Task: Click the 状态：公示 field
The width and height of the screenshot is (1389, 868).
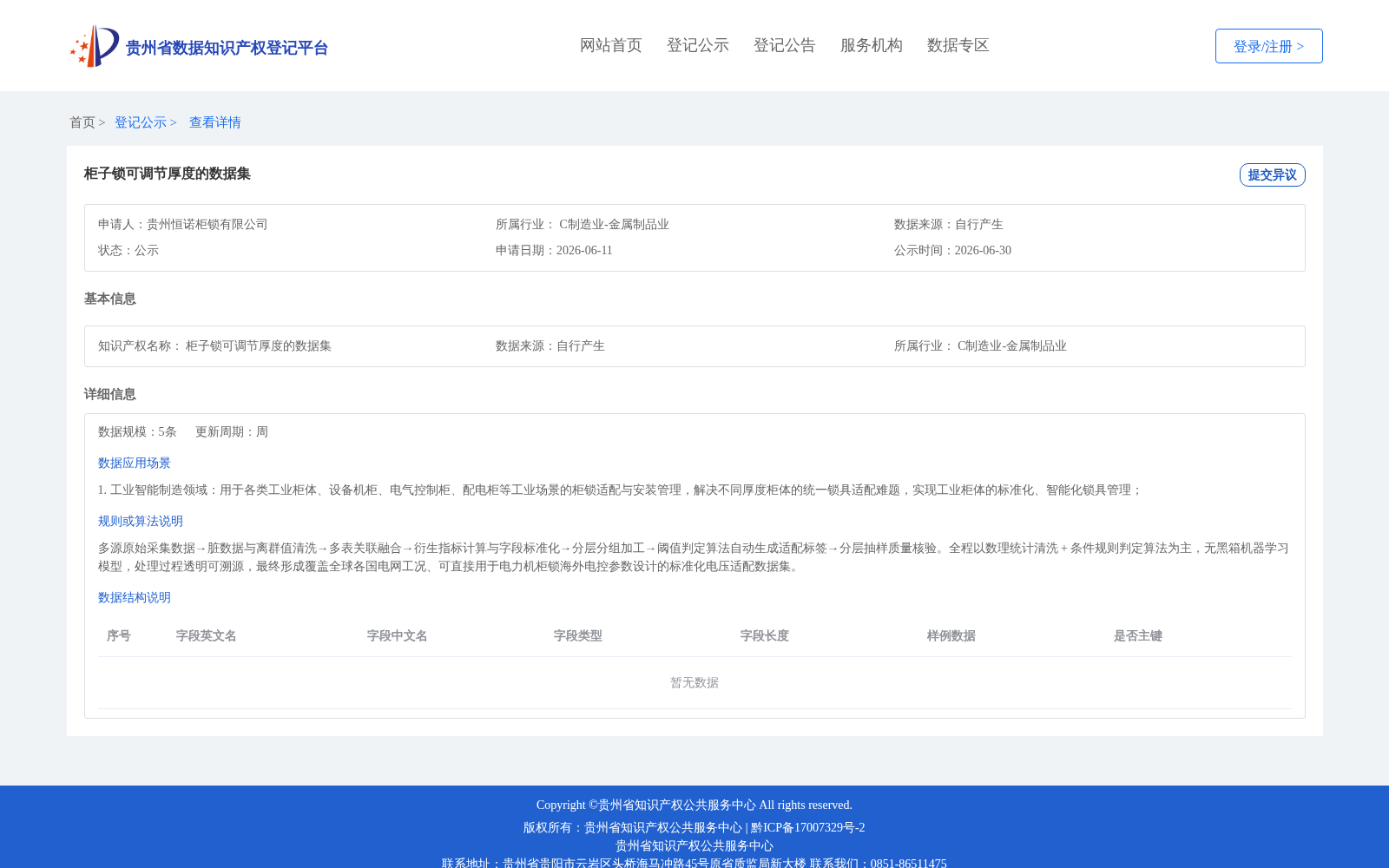Action: [x=128, y=250]
